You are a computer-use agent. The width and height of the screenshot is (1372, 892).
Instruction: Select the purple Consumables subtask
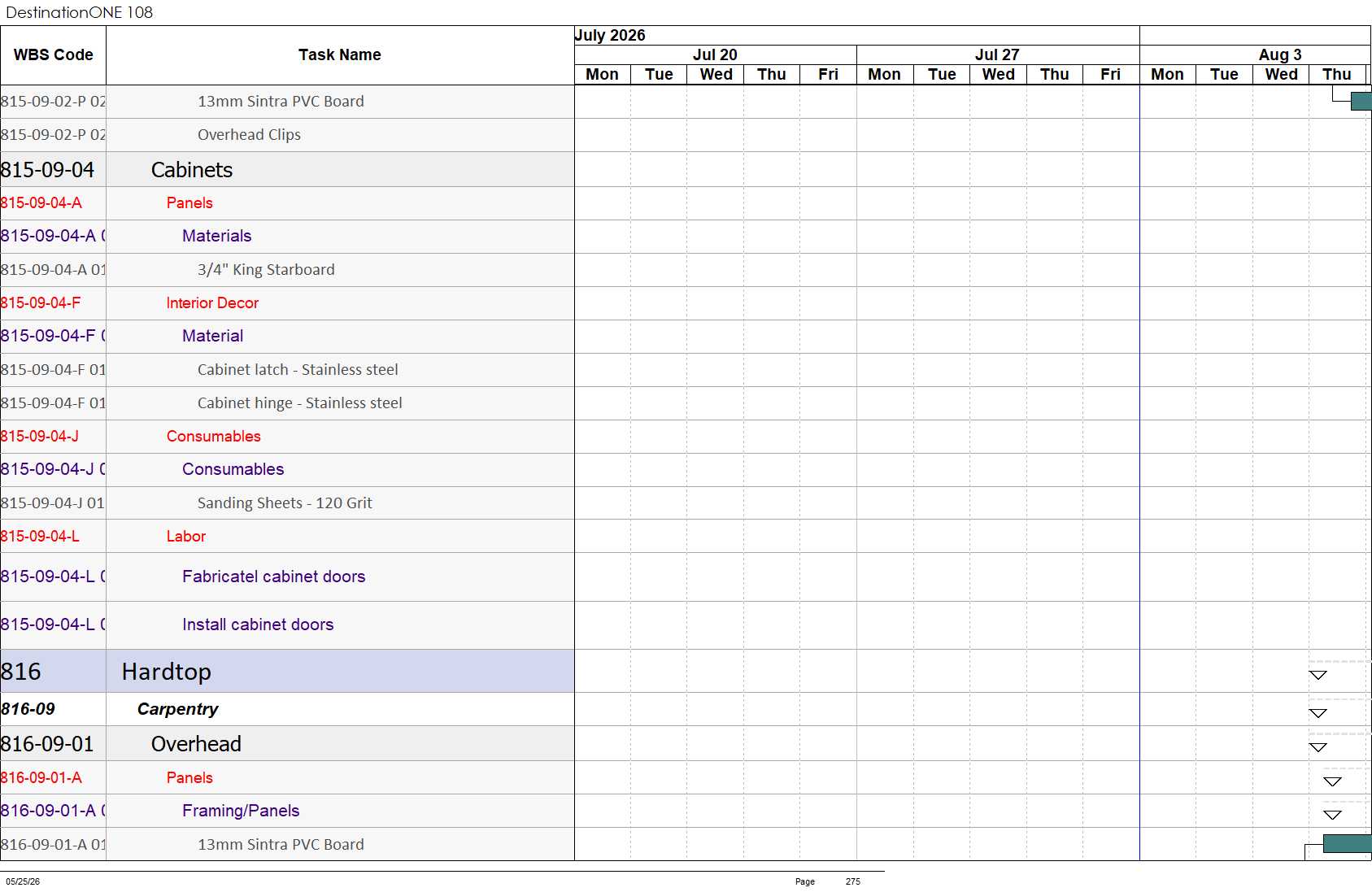click(x=233, y=469)
